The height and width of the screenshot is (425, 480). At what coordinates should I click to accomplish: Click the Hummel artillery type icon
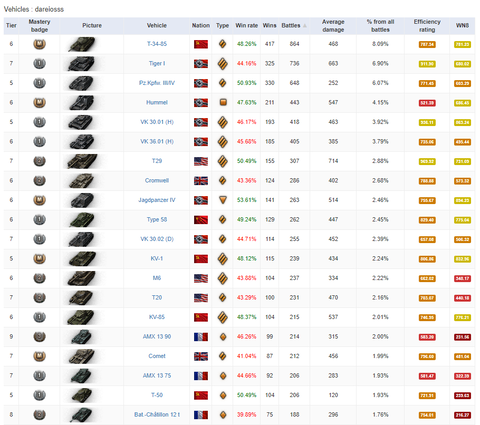(223, 102)
